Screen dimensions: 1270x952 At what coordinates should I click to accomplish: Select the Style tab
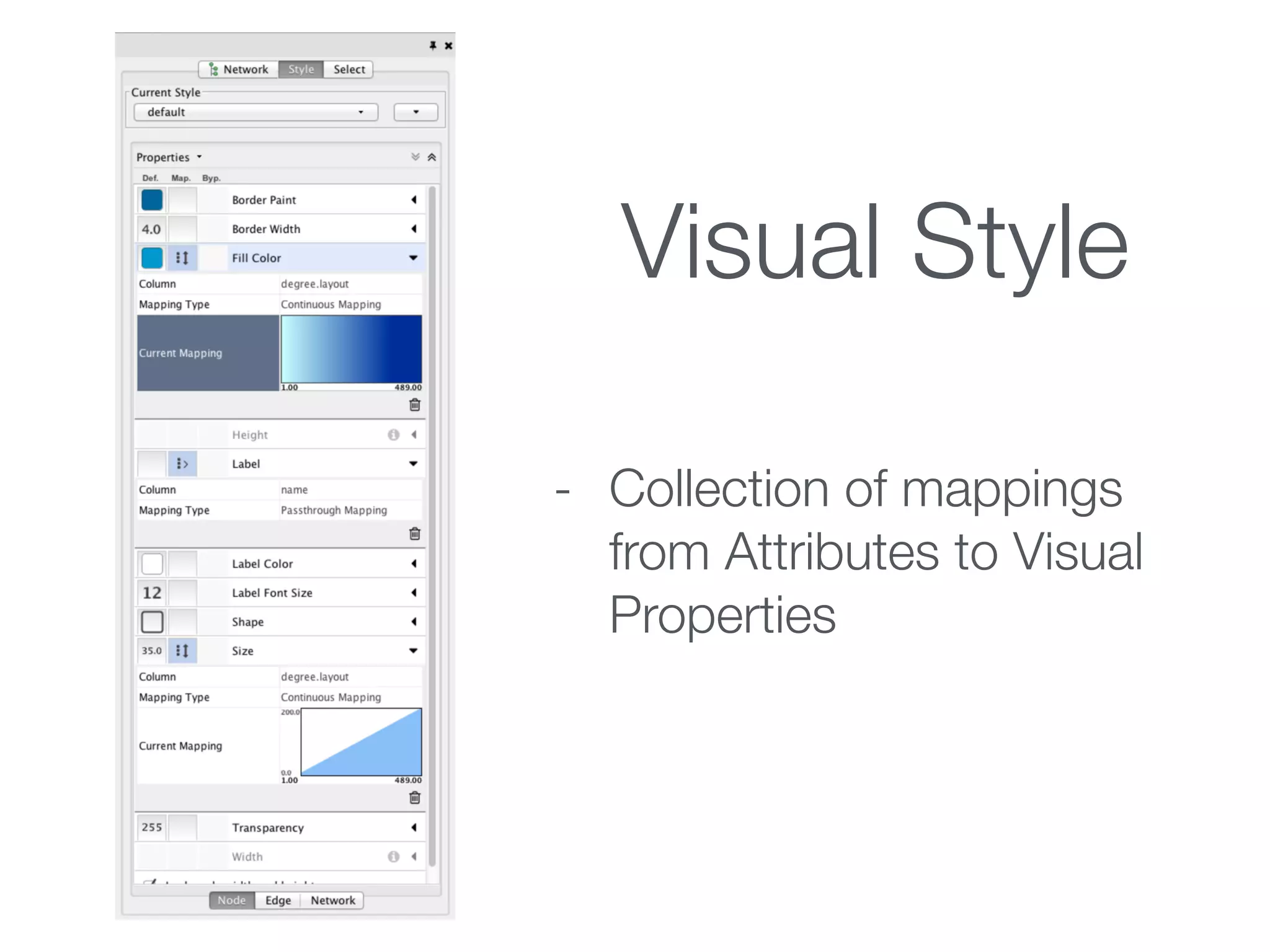[x=301, y=69]
